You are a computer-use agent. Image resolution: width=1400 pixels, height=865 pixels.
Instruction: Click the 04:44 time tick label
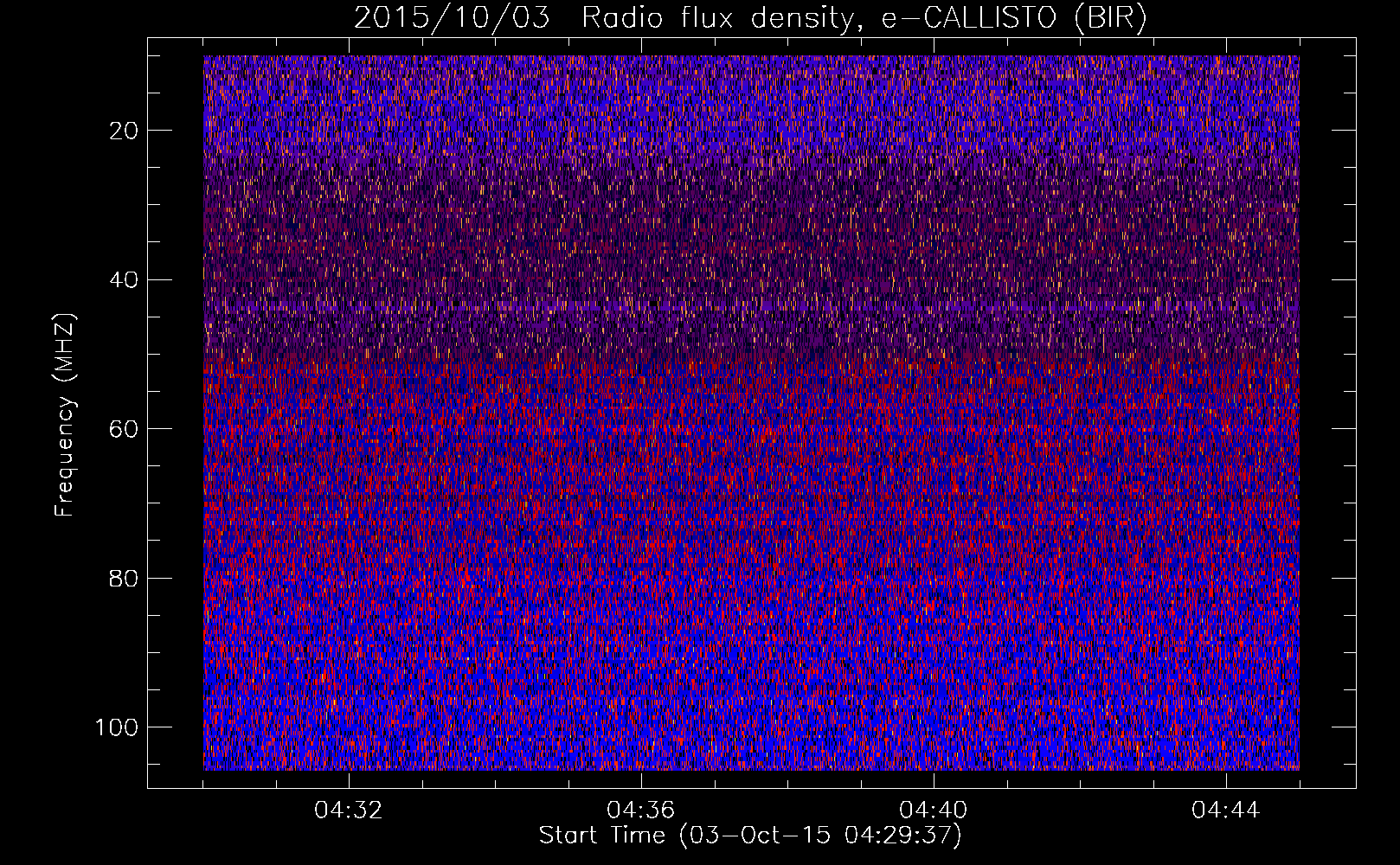(x=1226, y=811)
